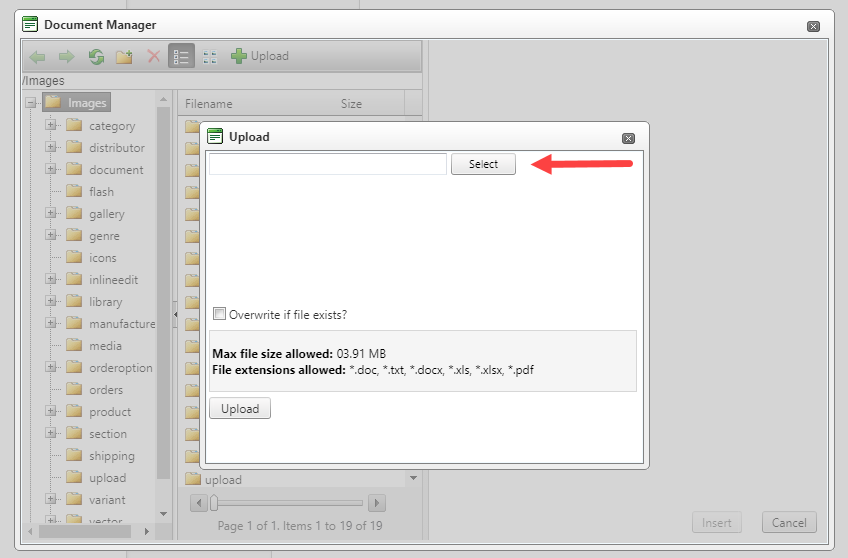Viewport: 848px width, 558px height.
Task: Create a new folder from the toolbar
Action: pyautogui.click(x=124, y=56)
